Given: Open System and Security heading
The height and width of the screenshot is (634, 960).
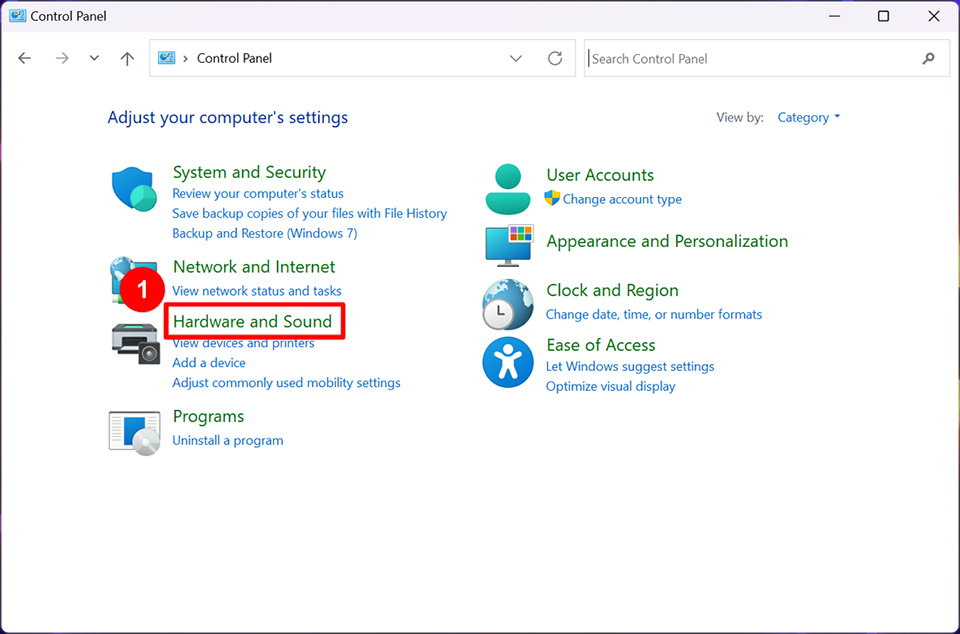Looking at the screenshot, I should pyautogui.click(x=249, y=172).
